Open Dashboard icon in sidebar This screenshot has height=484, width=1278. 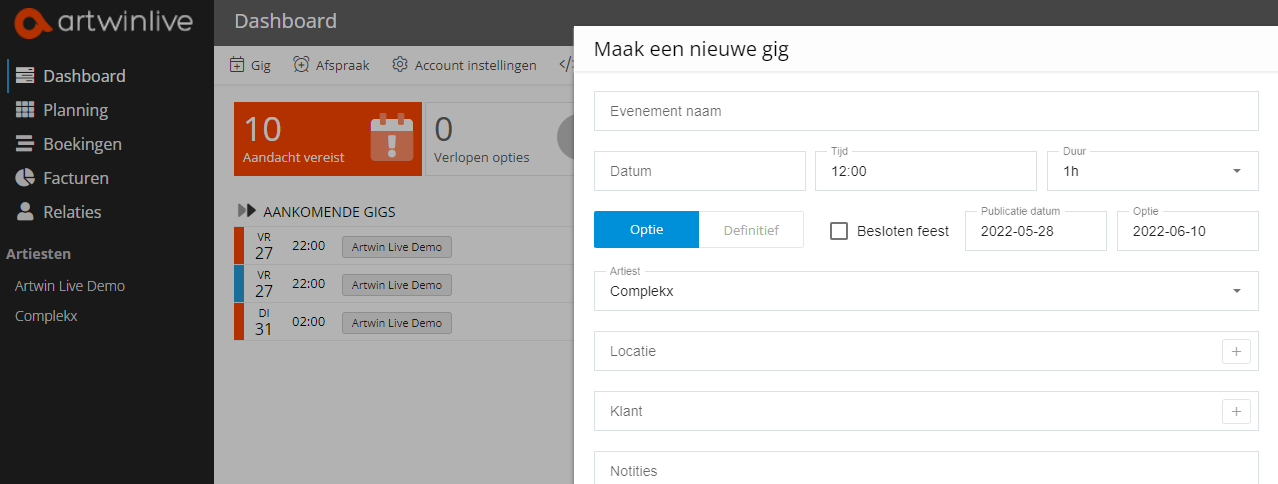(x=25, y=76)
